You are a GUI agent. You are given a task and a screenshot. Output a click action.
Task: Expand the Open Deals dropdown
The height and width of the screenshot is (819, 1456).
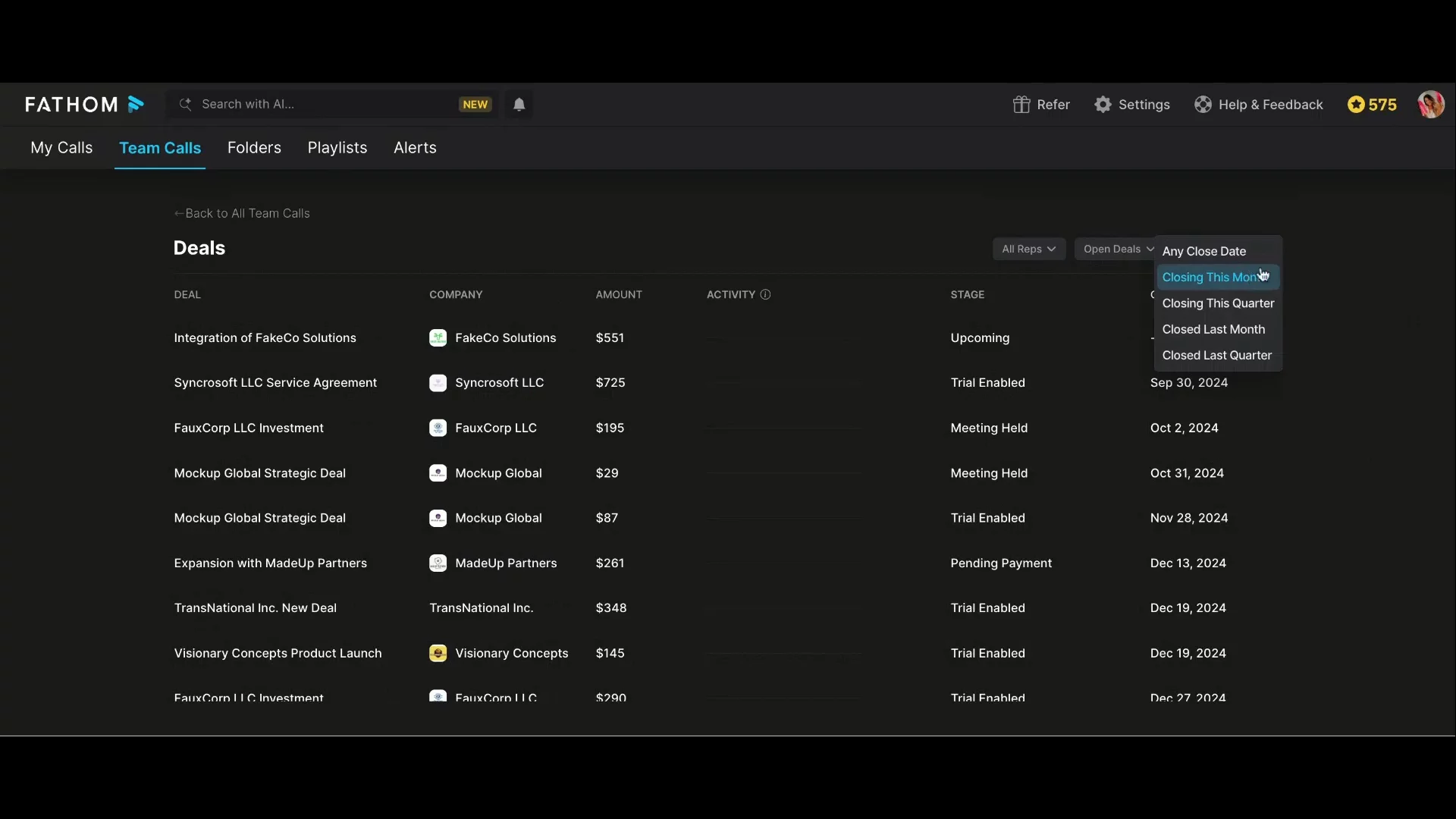1115,249
